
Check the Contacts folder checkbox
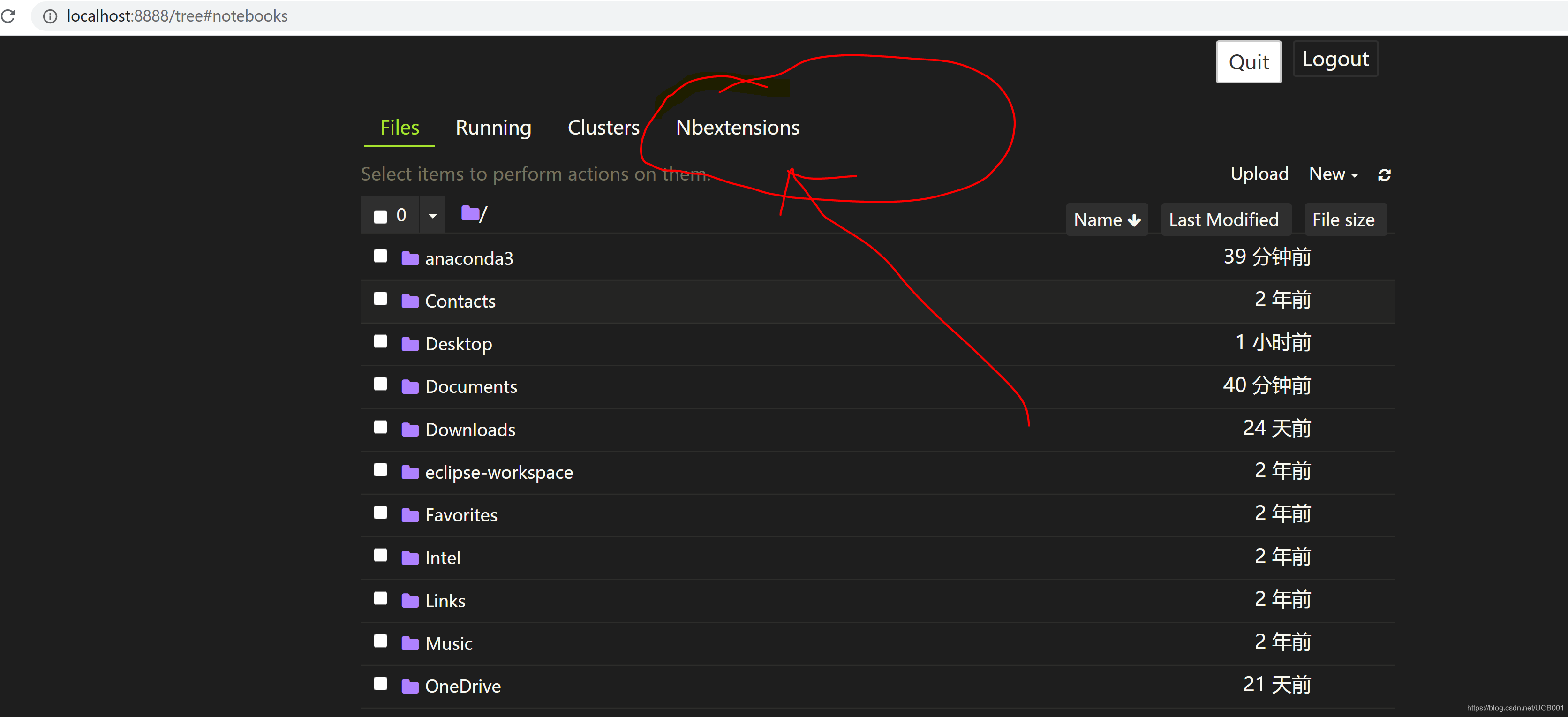[x=380, y=299]
